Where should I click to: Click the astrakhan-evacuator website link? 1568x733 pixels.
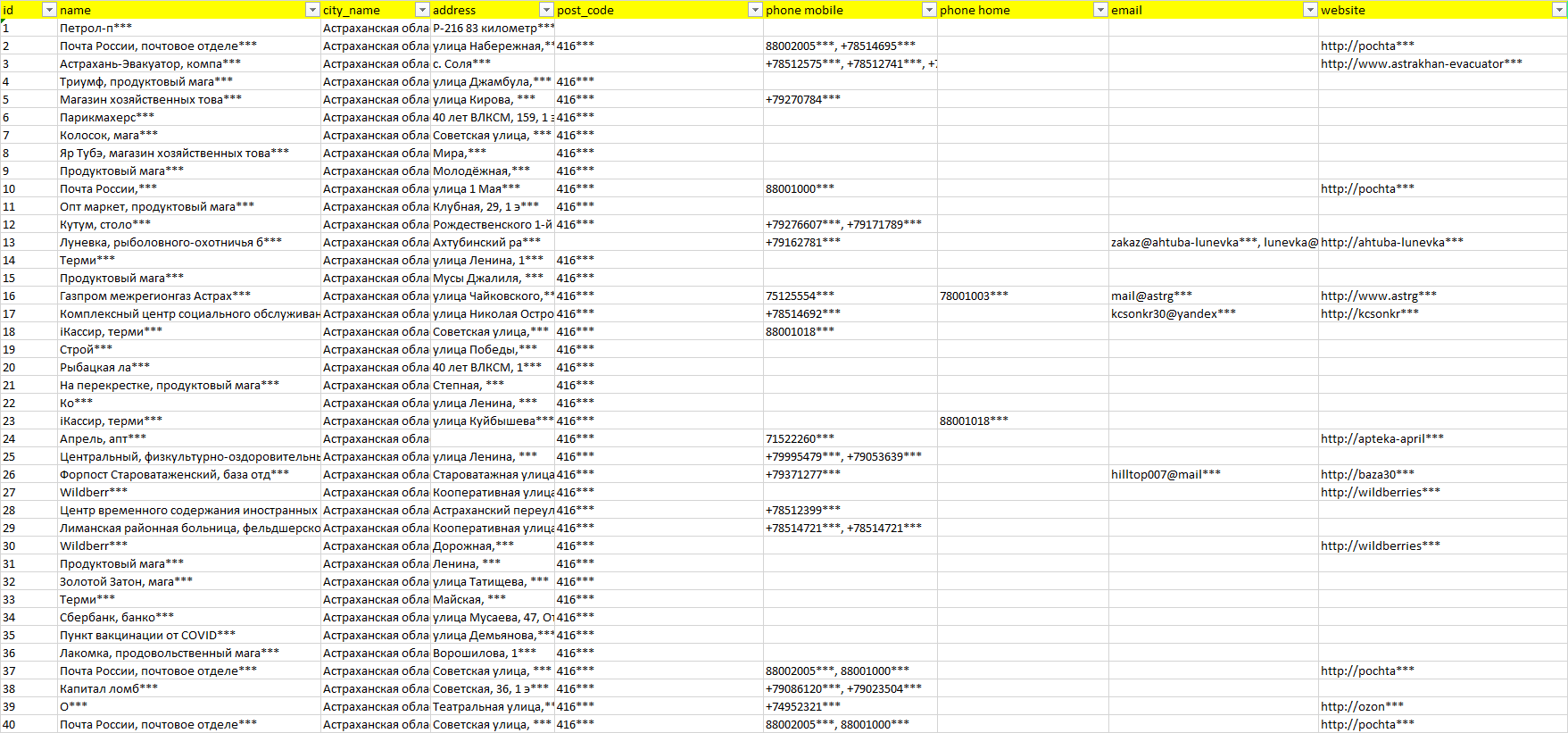[x=1421, y=63]
